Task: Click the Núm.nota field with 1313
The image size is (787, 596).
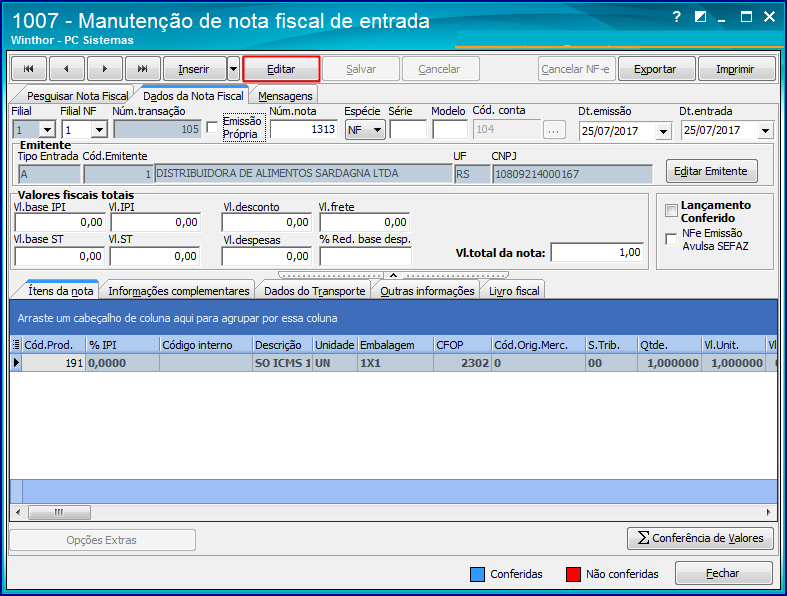Action: click(x=304, y=129)
